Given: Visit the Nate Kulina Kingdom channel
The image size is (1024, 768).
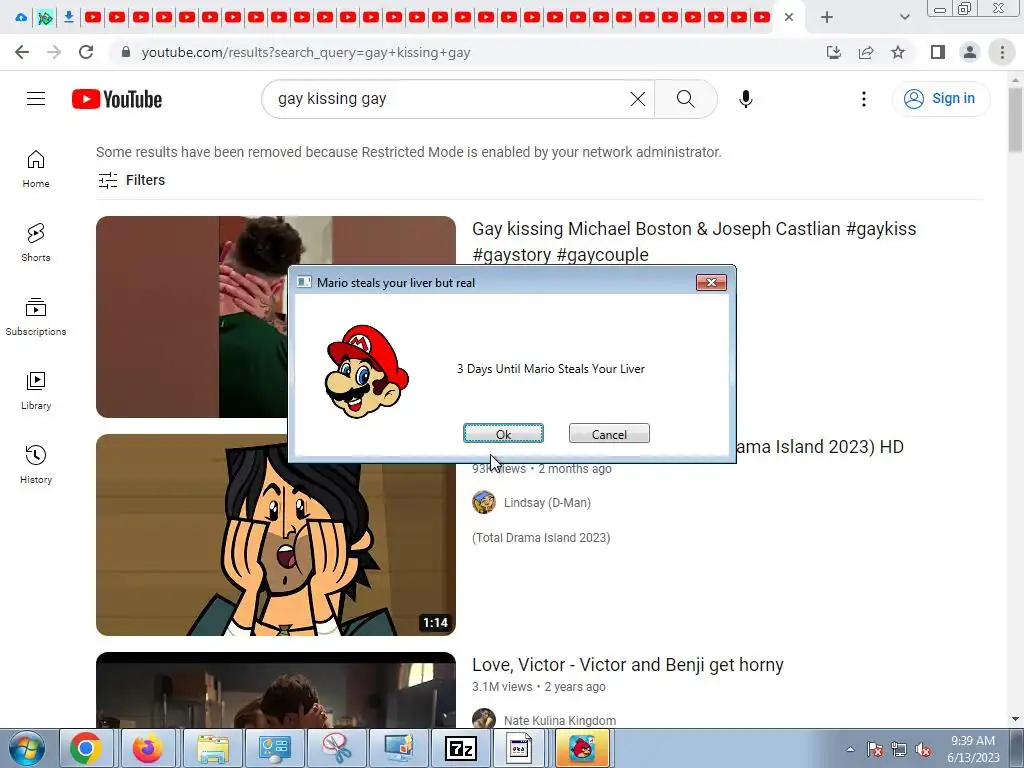Looking at the screenshot, I should click(x=560, y=720).
